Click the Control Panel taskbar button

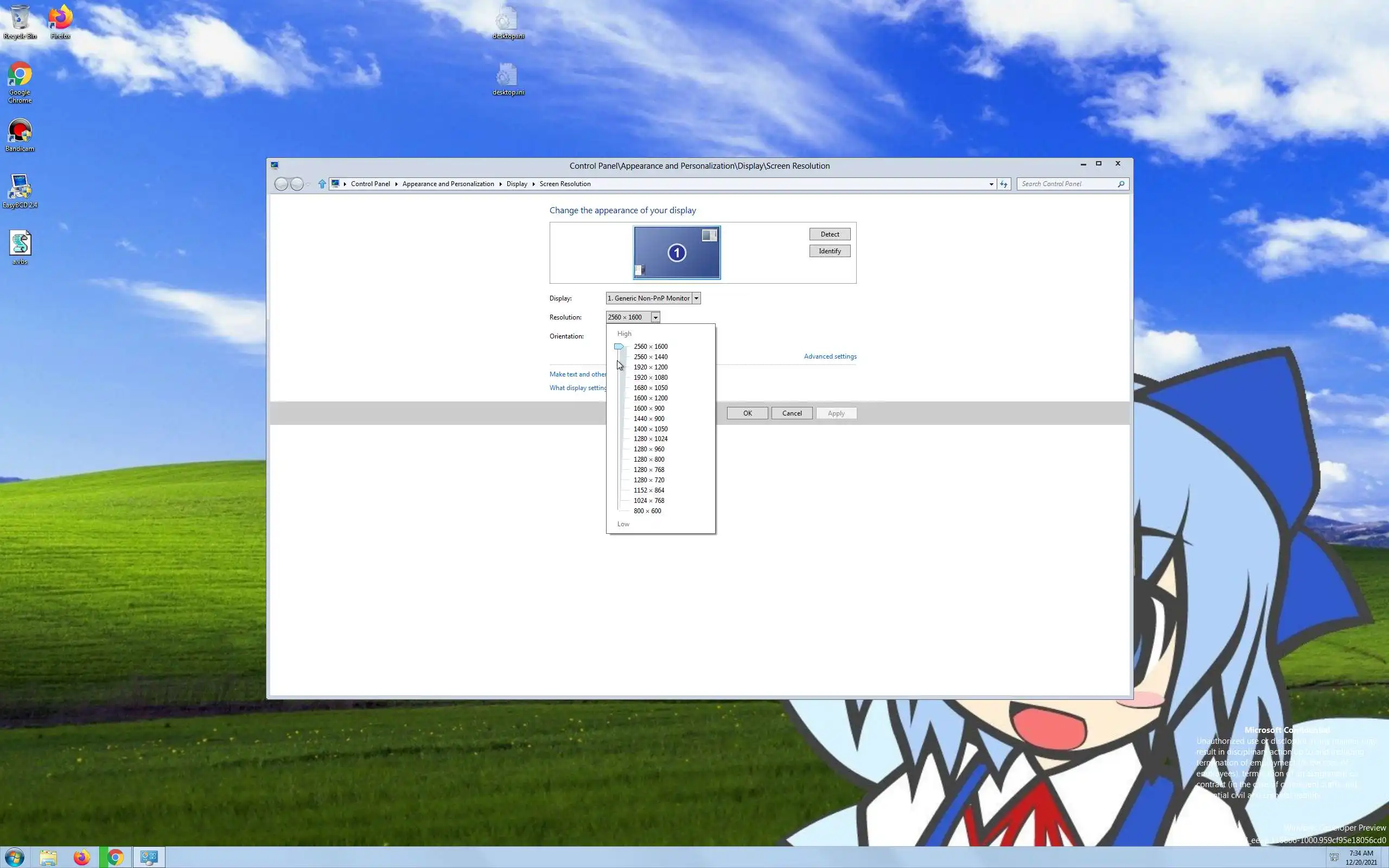(149, 857)
